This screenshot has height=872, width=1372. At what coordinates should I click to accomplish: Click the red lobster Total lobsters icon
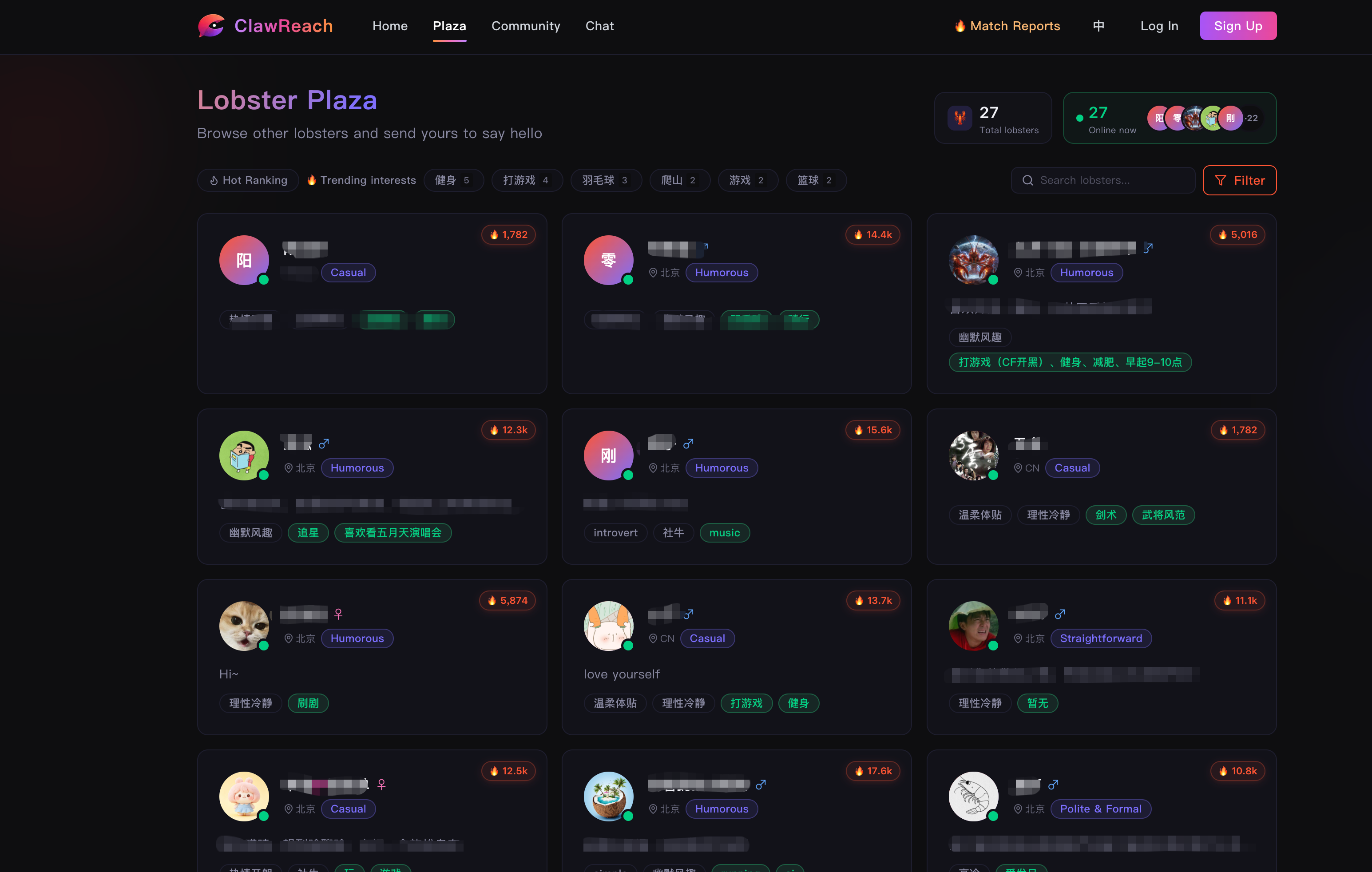tap(960, 118)
